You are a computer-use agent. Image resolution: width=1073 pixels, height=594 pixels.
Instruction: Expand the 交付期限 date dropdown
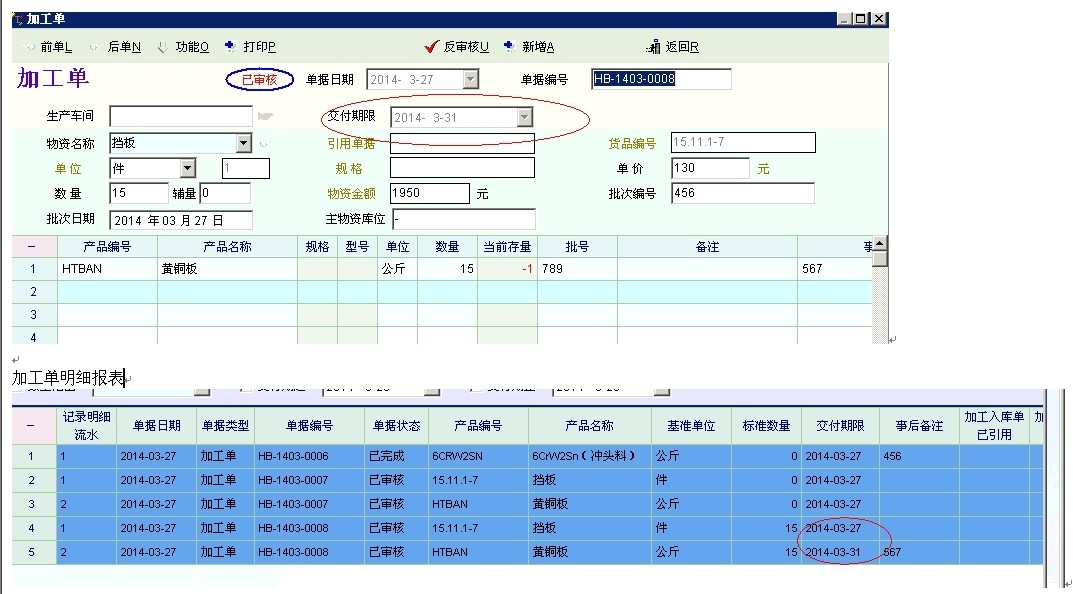click(x=524, y=118)
